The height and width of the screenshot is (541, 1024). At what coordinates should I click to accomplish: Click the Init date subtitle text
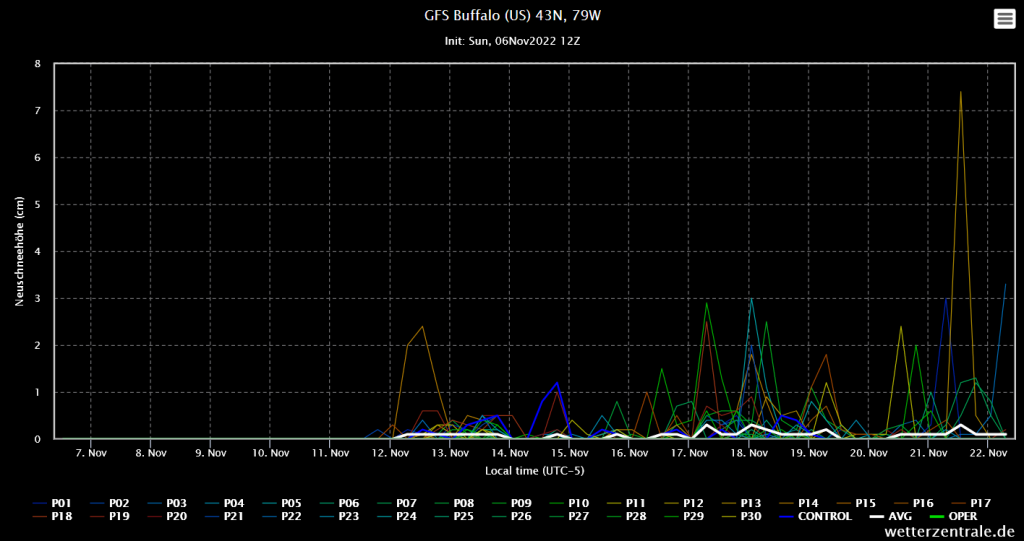point(511,41)
